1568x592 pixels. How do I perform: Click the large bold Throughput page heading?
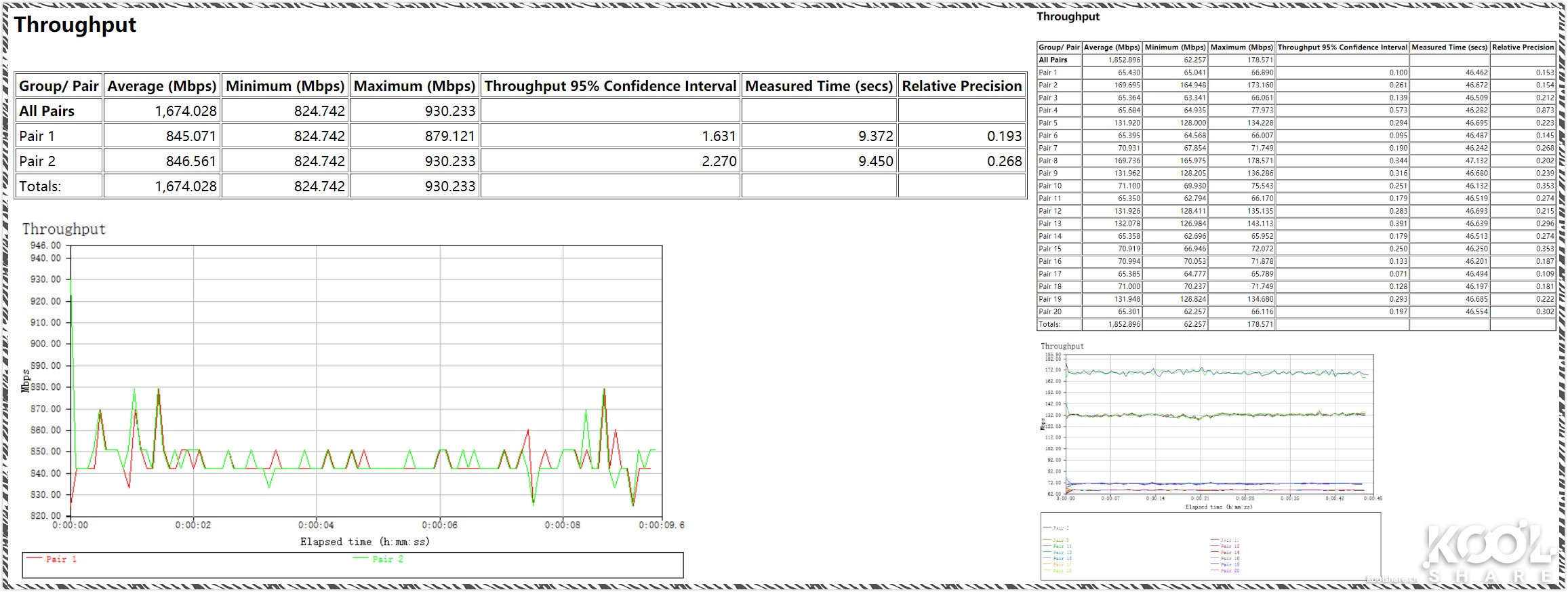pyautogui.click(x=75, y=25)
